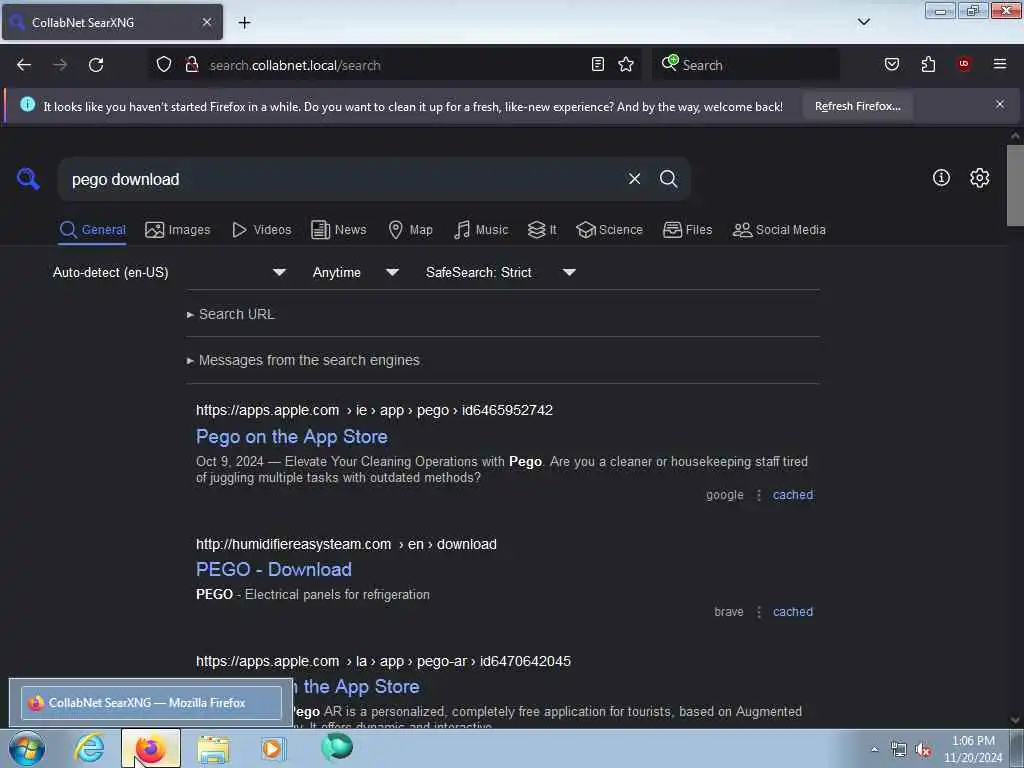Select the General category tab
This screenshot has height=768, width=1024.
click(x=92, y=230)
